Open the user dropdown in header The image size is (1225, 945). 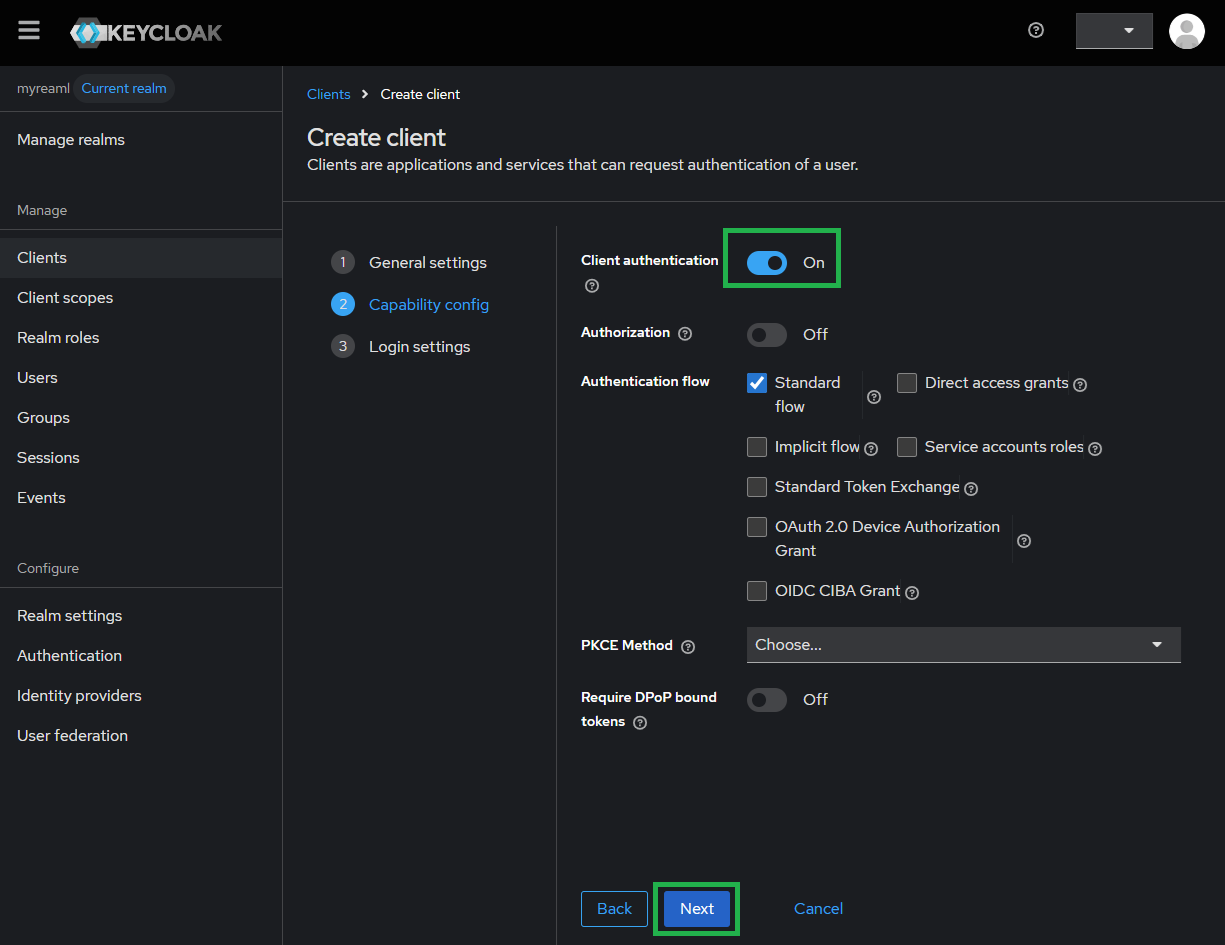coord(1114,31)
